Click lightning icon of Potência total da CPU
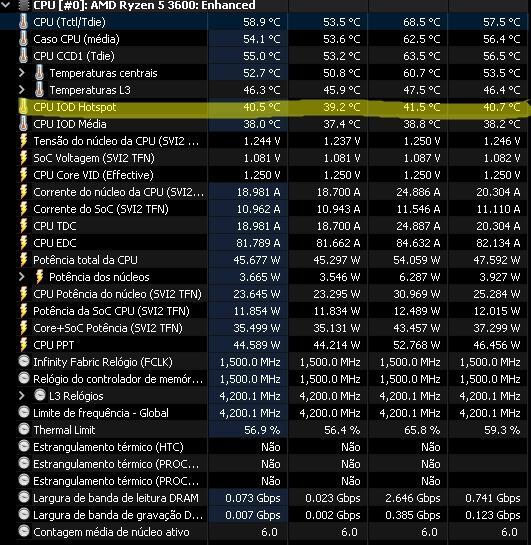This screenshot has height=545, width=531. (x=23, y=260)
